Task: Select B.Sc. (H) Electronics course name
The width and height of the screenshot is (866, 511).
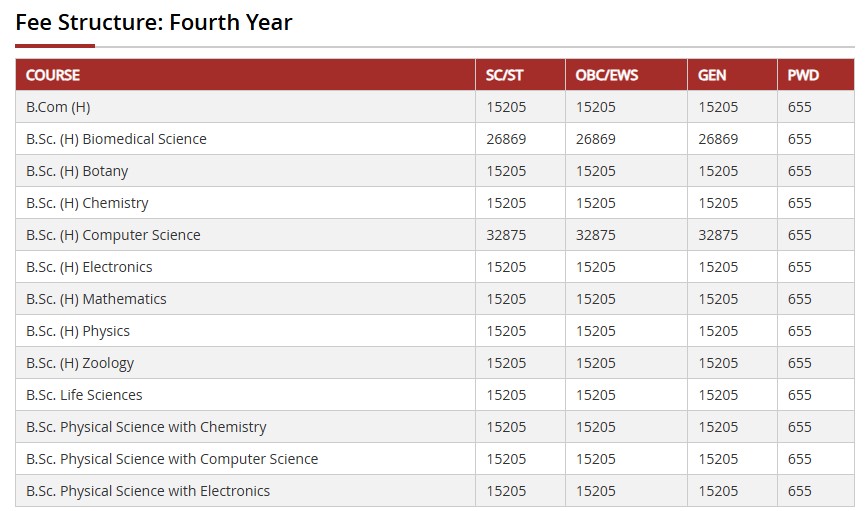Action: point(89,267)
